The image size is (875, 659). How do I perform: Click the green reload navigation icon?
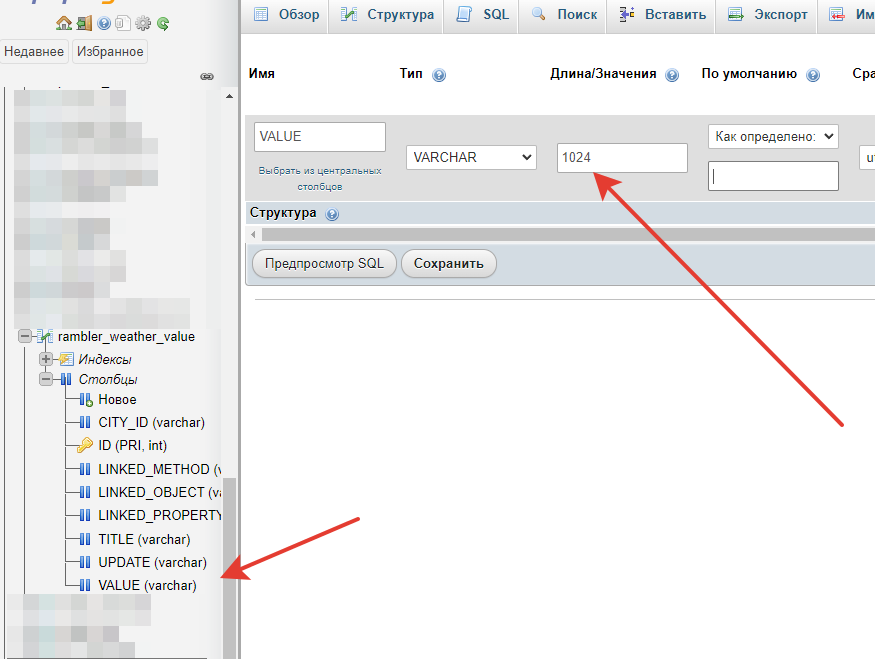click(x=163, y=23)
